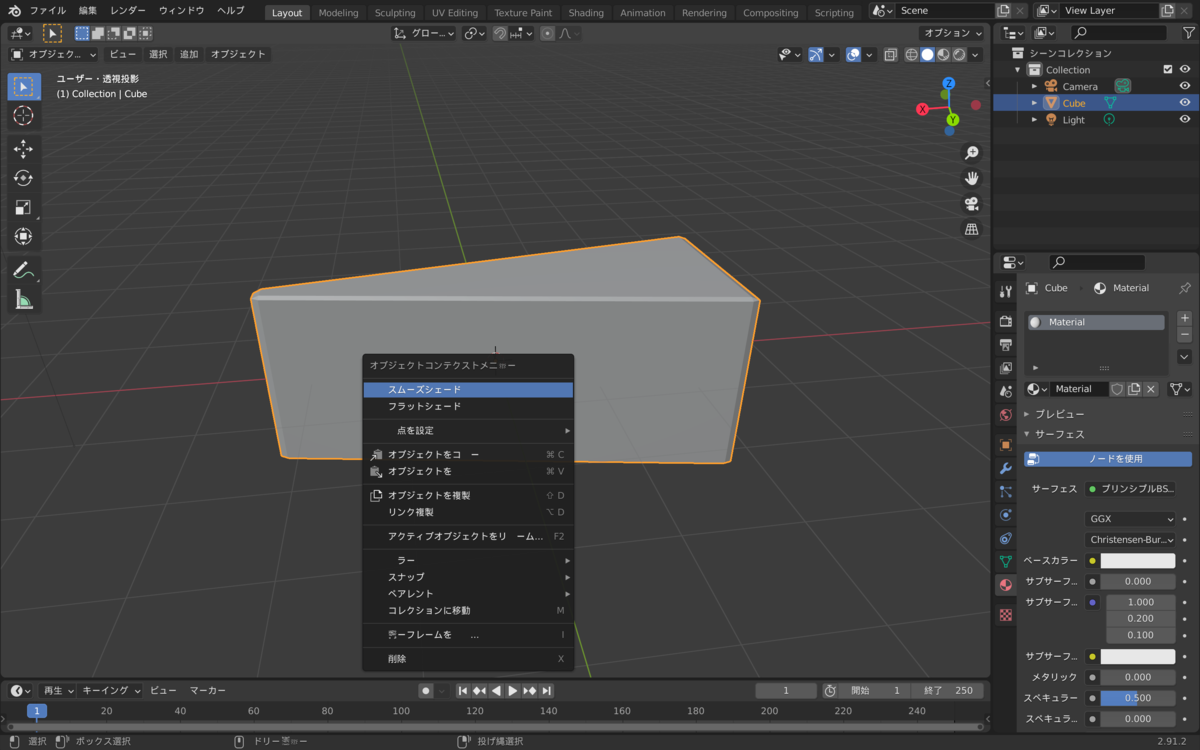The width and height of the screenshot is (1200, 750).
Task: Open the キーイング keying dropdown
Action: [111, 691]
